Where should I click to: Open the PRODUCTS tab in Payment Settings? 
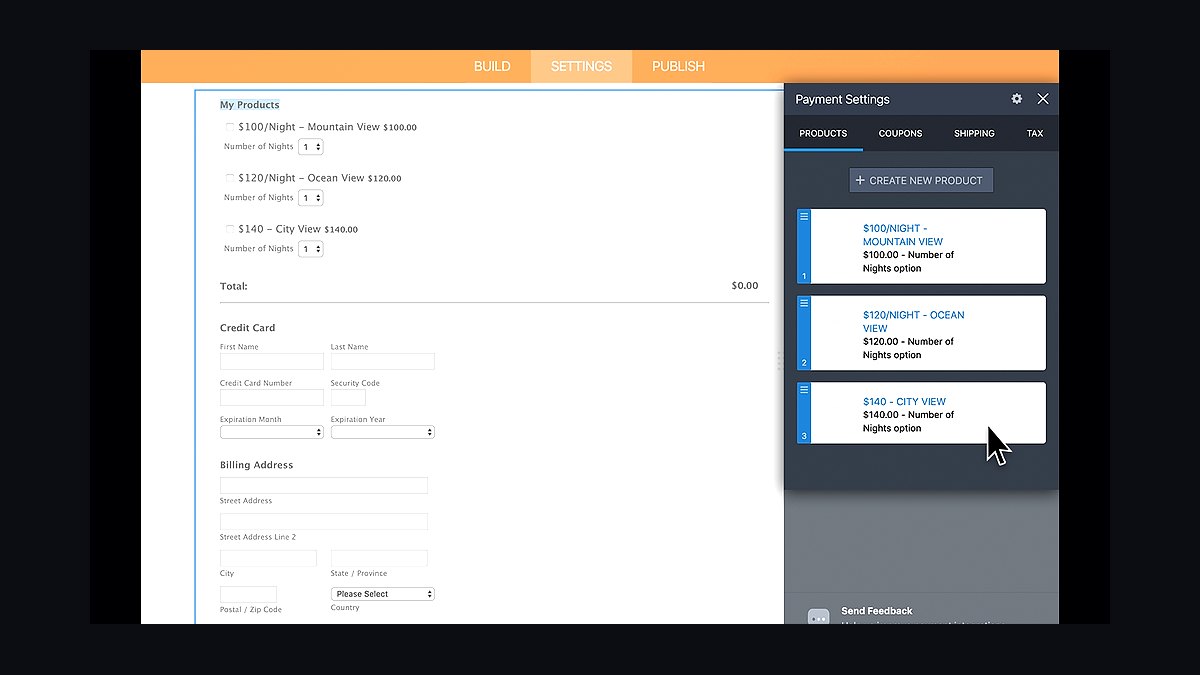click(823, 133)
